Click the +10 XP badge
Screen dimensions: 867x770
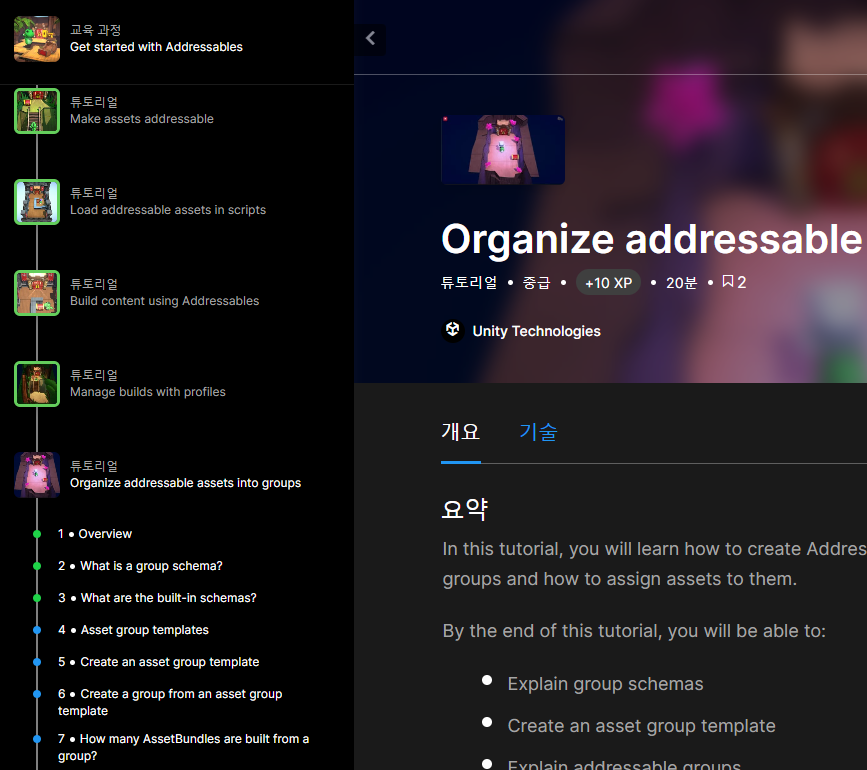pyautogui.click(x=608, y=283)
